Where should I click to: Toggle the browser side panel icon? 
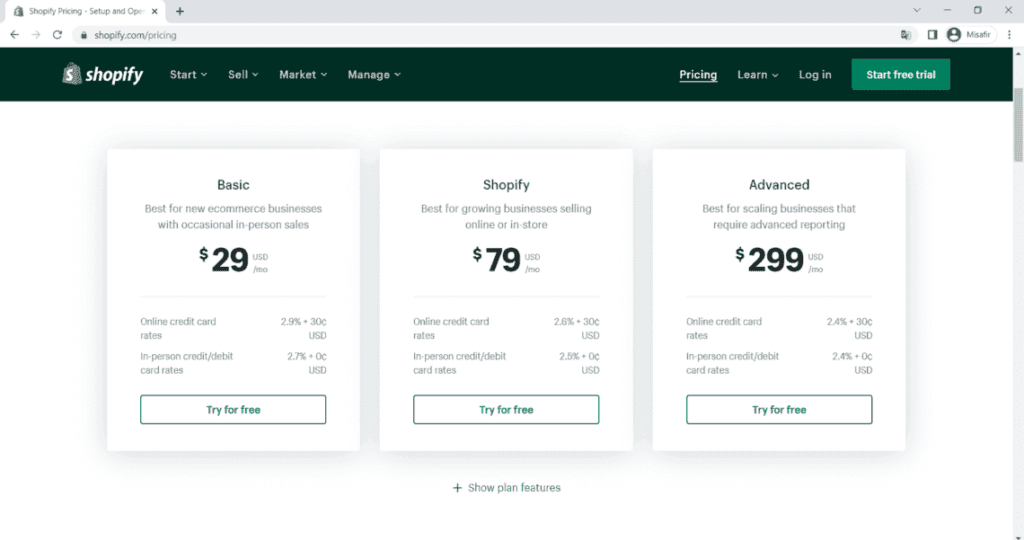933,35
